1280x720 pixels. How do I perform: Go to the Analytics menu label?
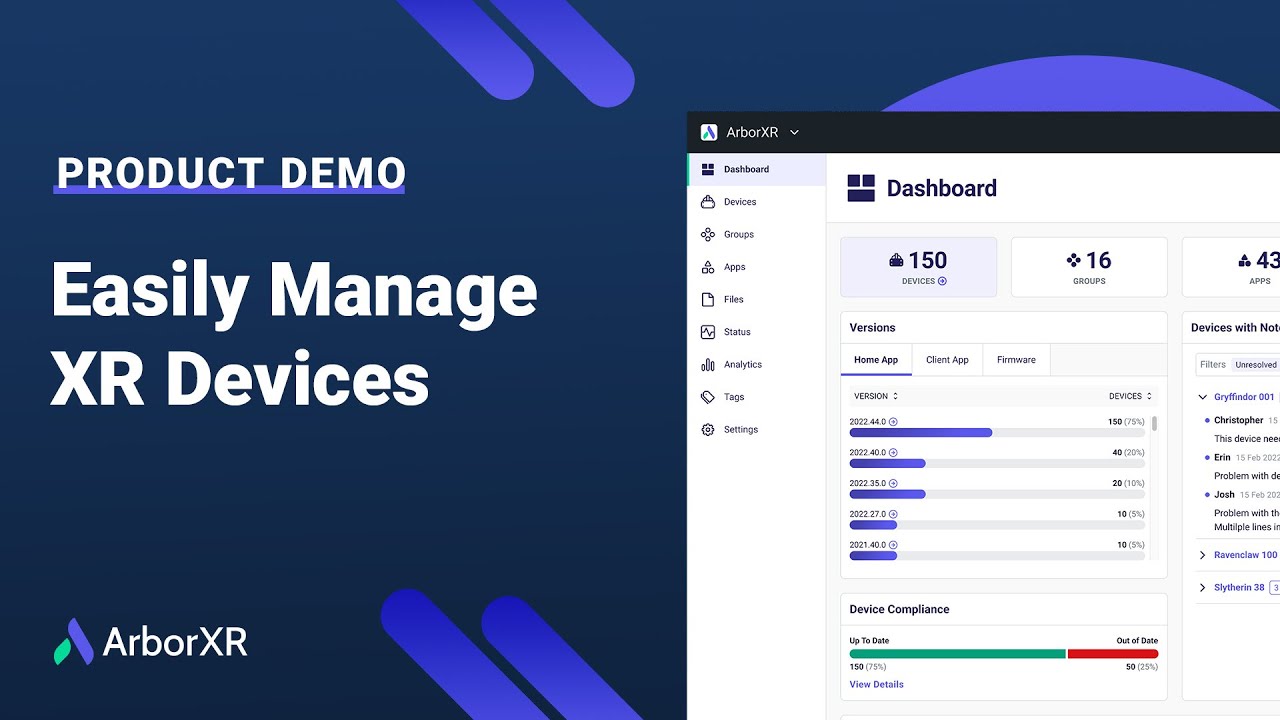coord(743,364)
